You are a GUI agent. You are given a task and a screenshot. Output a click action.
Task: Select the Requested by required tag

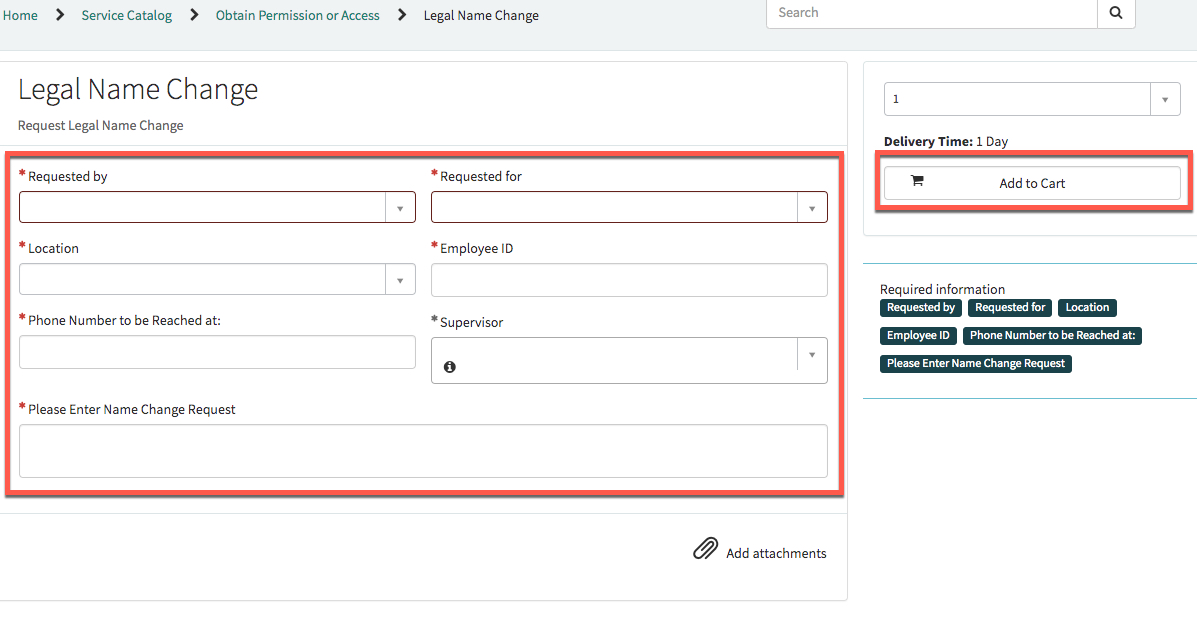point(921,308)
